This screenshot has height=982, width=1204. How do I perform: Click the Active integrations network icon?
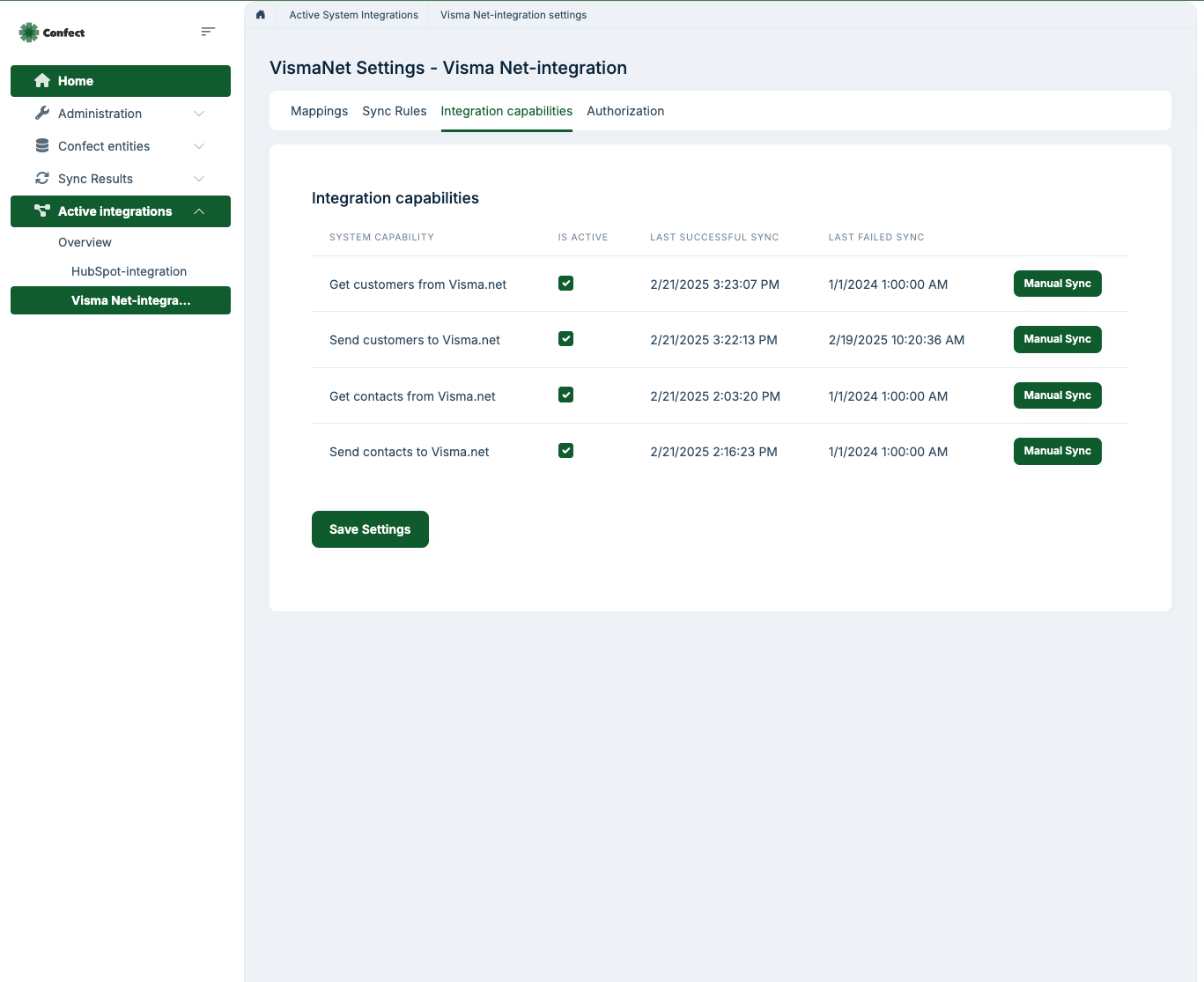coord(42,211)
